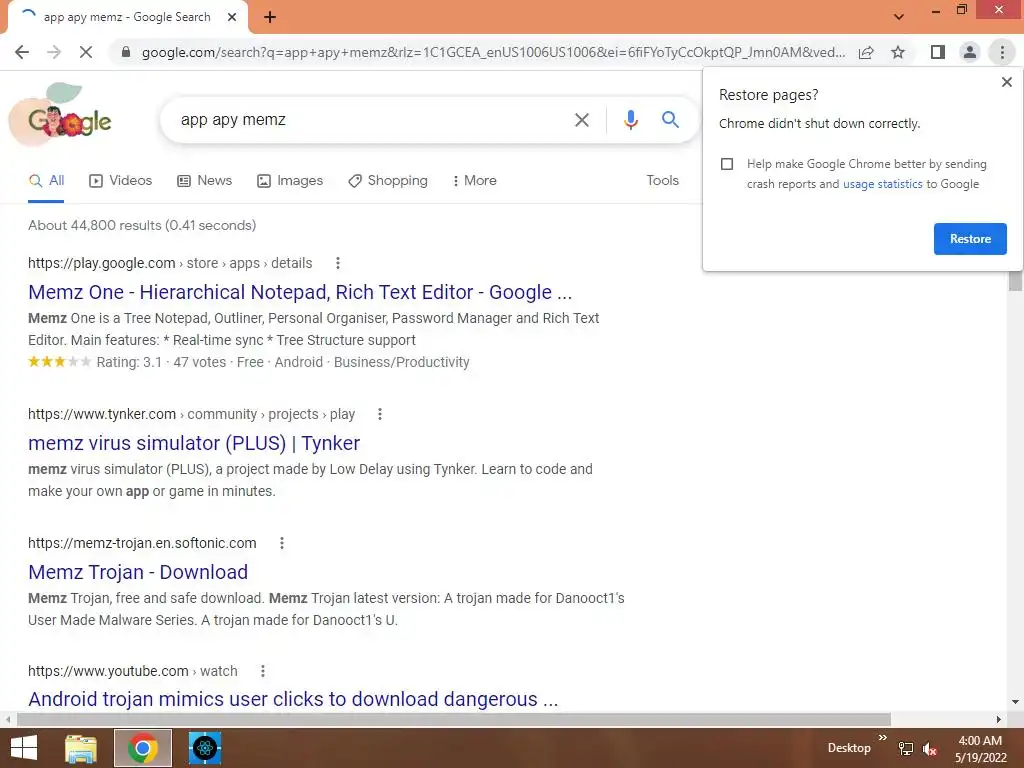Bookmark this page with the star icon
Viewport: 1024px width, 768px height.
(x=898, y=52)
